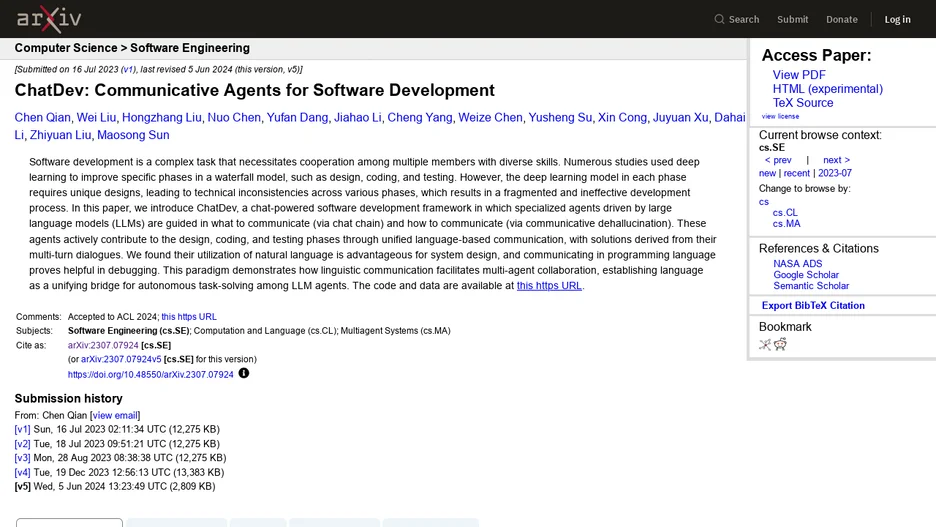Click 'Software Engineering (cs.SE)' subject text
Viewport: 936px width, 527px height.
click(128, 331)
